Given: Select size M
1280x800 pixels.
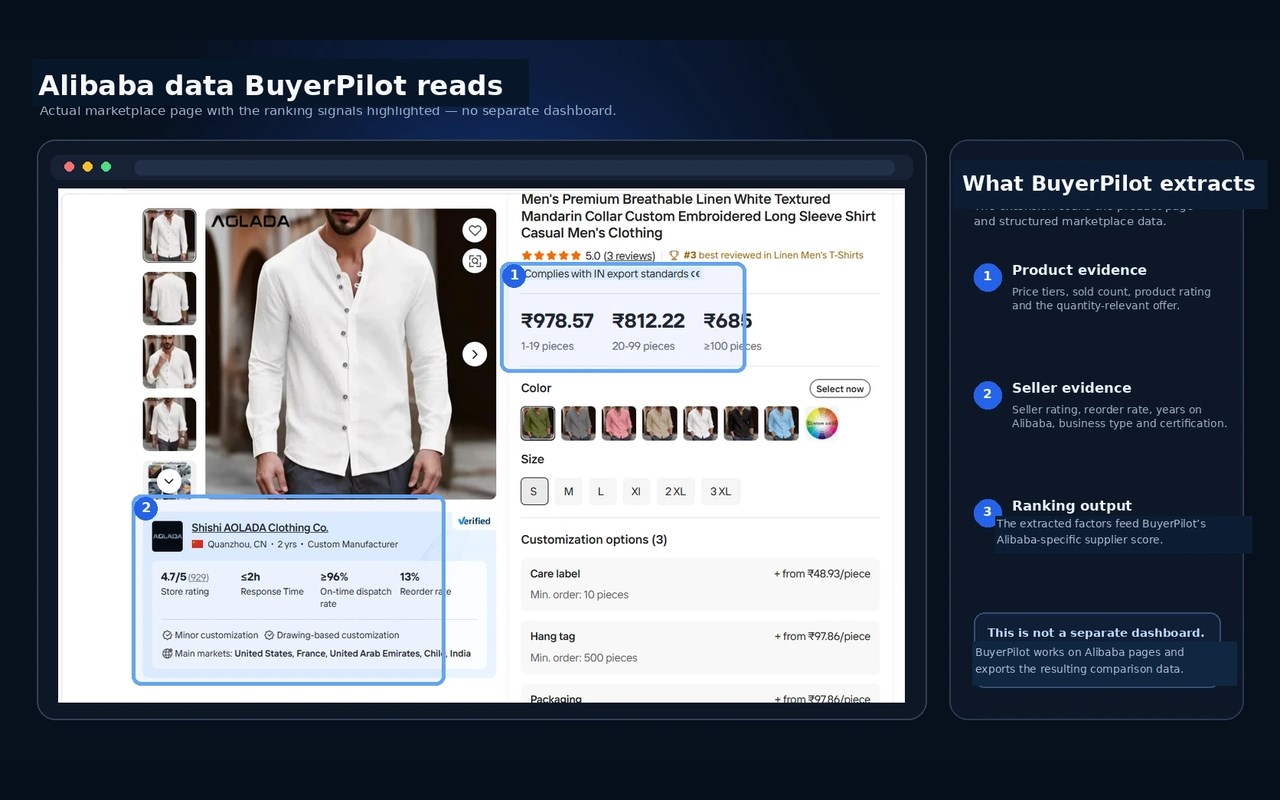Looking at the screenshot, I should point(568,491).
